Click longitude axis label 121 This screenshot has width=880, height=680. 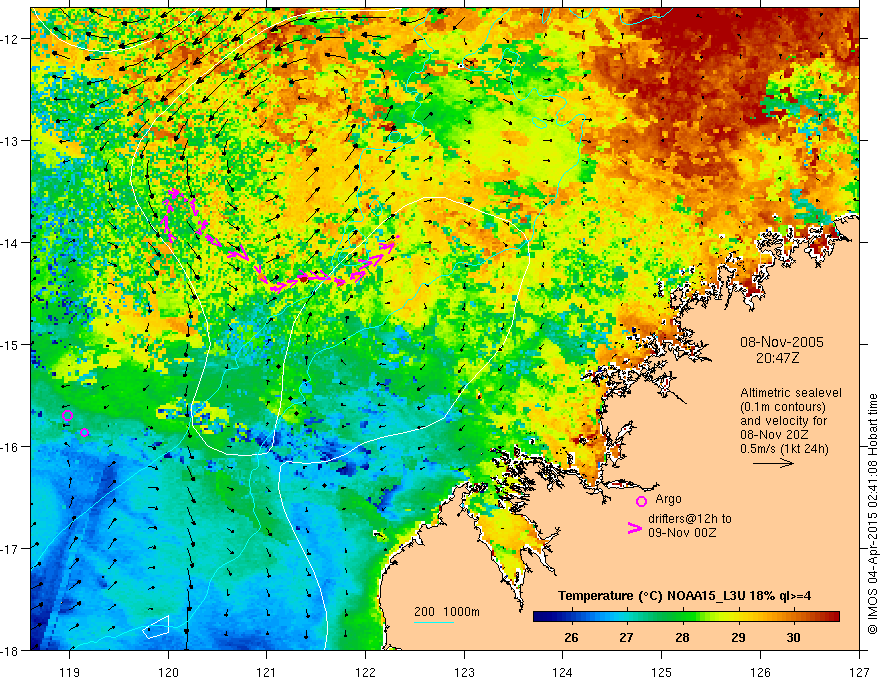(267, 672)
